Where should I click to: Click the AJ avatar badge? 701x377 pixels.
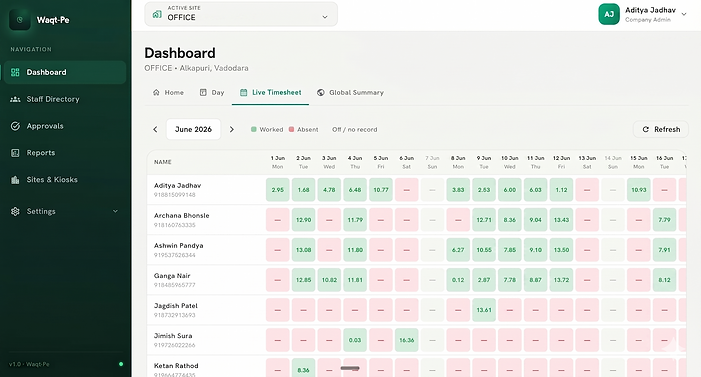coord(609,14)
